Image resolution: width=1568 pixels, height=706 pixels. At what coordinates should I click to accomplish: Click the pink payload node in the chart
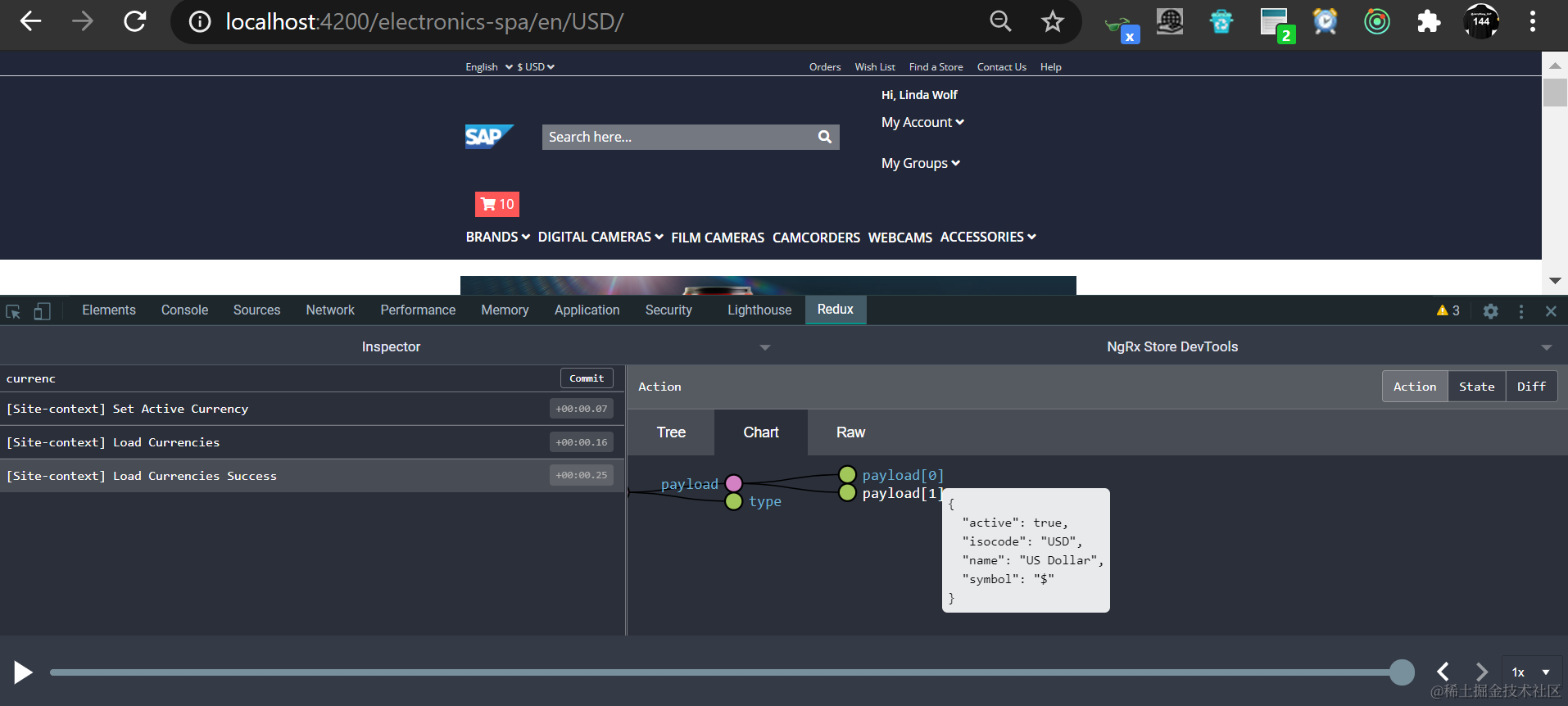tap(734, 483)
